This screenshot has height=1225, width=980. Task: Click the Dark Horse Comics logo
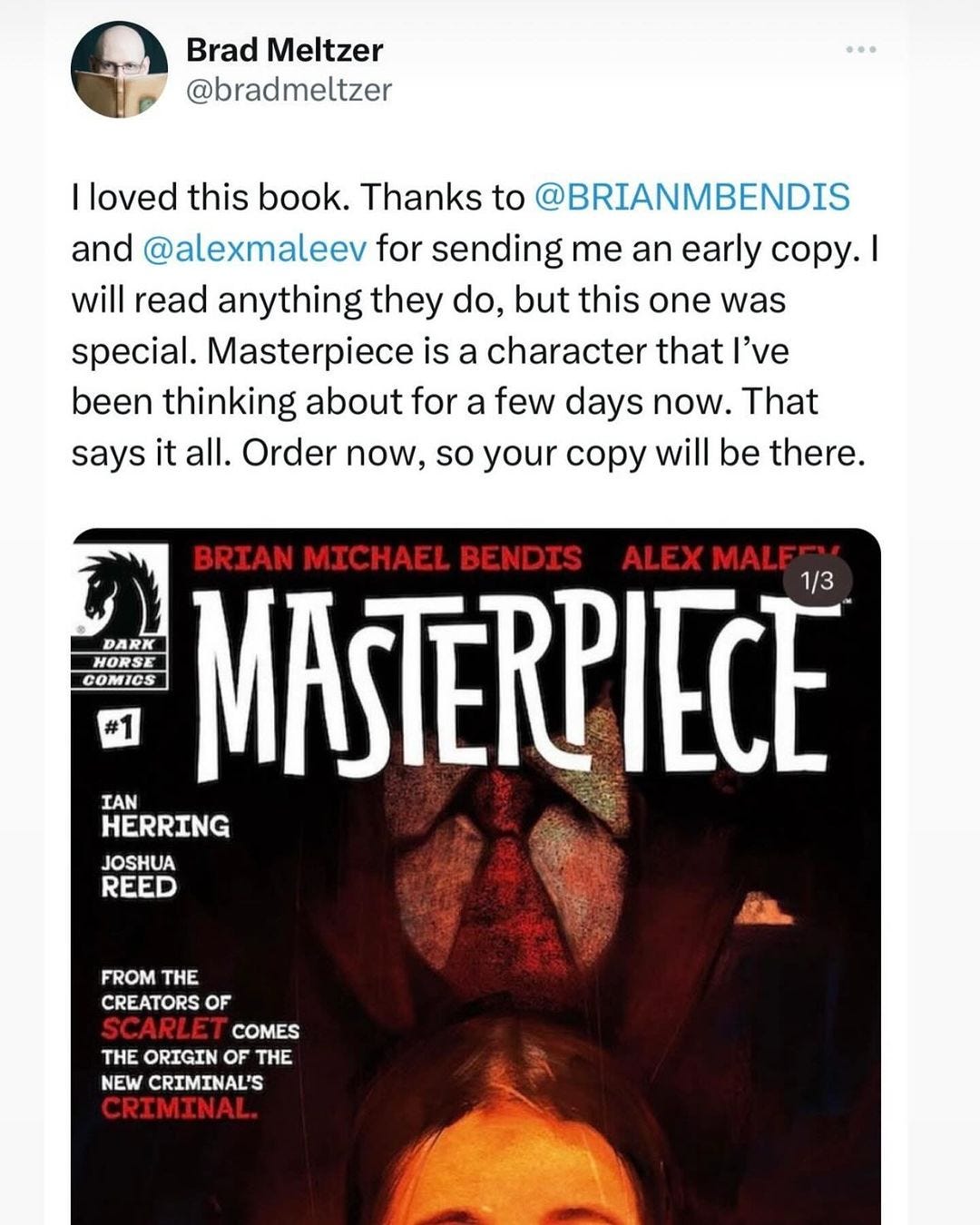pyautogui.click(x=121, y=618)
